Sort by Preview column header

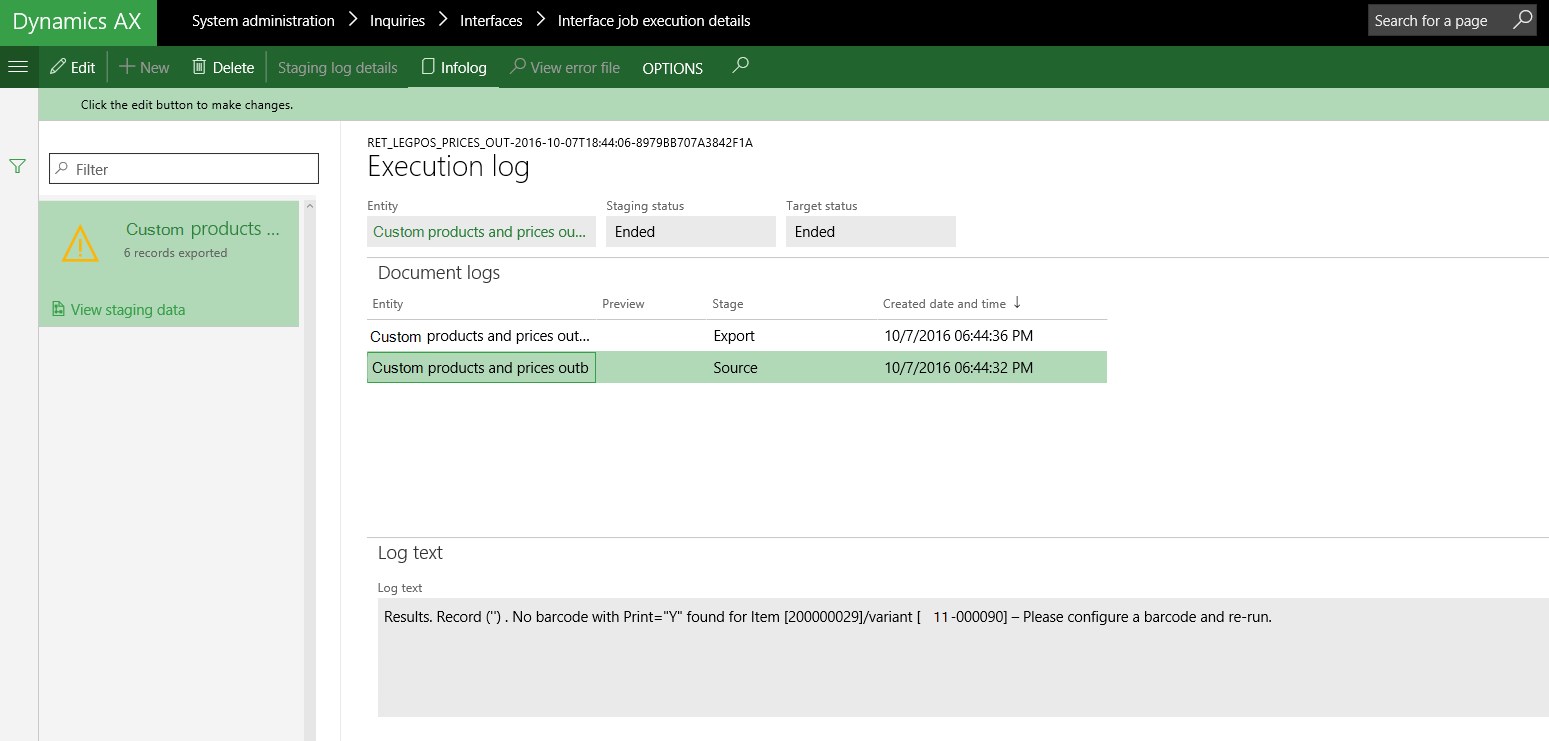623,304
